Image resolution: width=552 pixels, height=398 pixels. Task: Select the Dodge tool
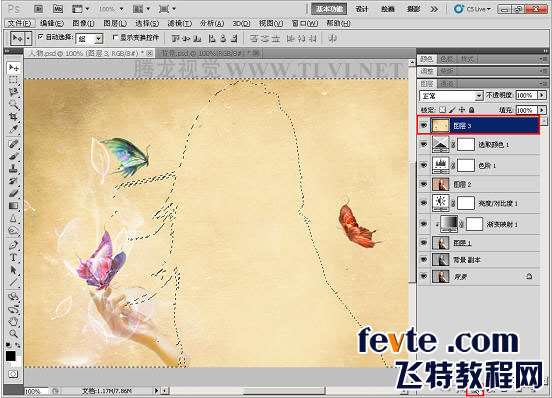click(13, 231)
